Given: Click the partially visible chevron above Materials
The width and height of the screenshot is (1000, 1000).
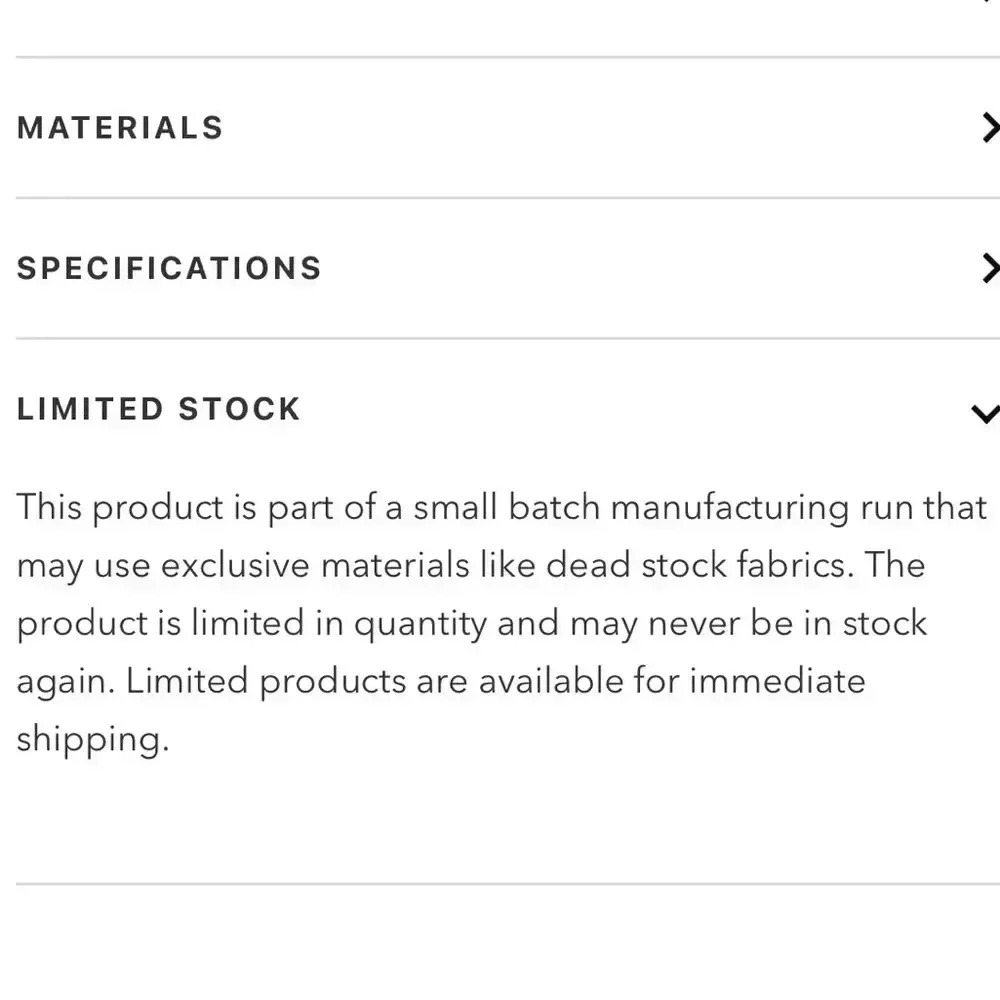Looking at the screenshot, I should 988,3.
